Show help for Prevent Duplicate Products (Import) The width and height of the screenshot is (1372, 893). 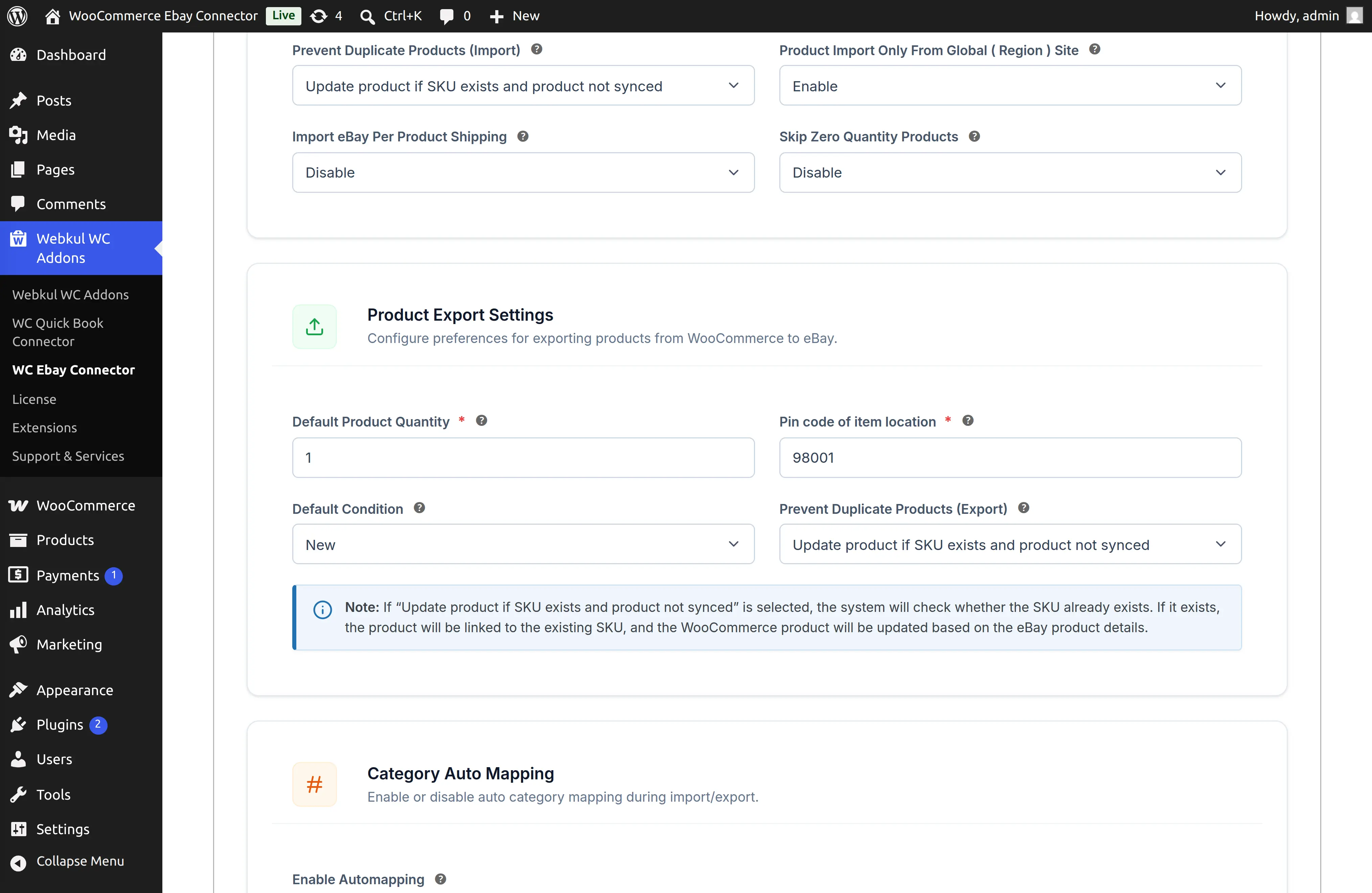[x=537, y=50]
